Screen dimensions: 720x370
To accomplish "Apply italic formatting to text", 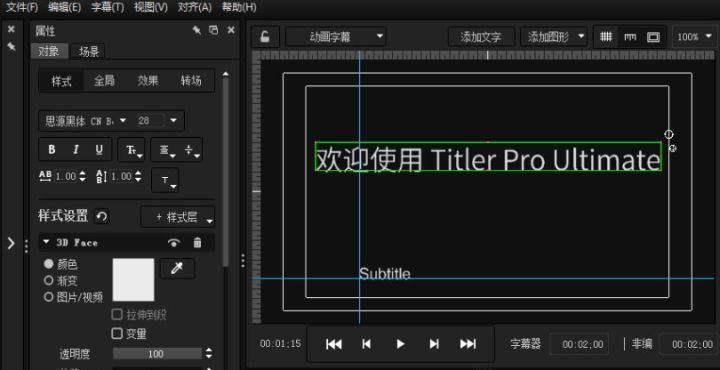I will click(76, 150).
